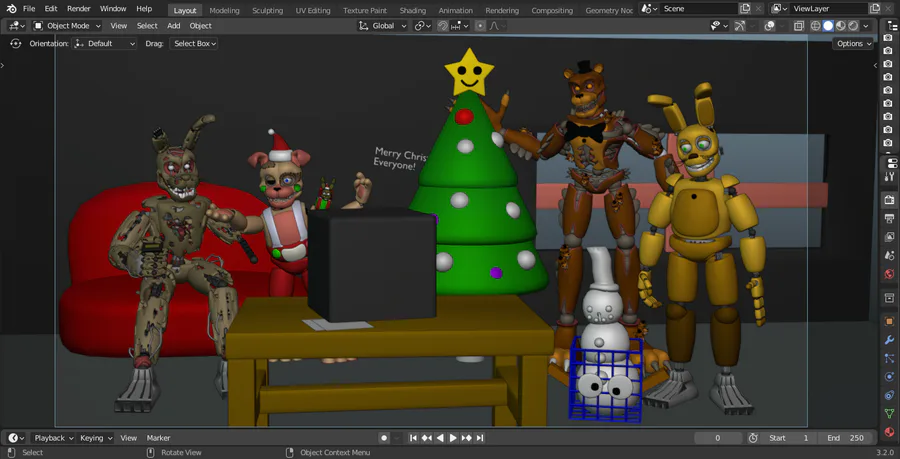900x459 pixels.
Task: Switch to the Sculpting workspace tab
Action: (x=267, y=10)
